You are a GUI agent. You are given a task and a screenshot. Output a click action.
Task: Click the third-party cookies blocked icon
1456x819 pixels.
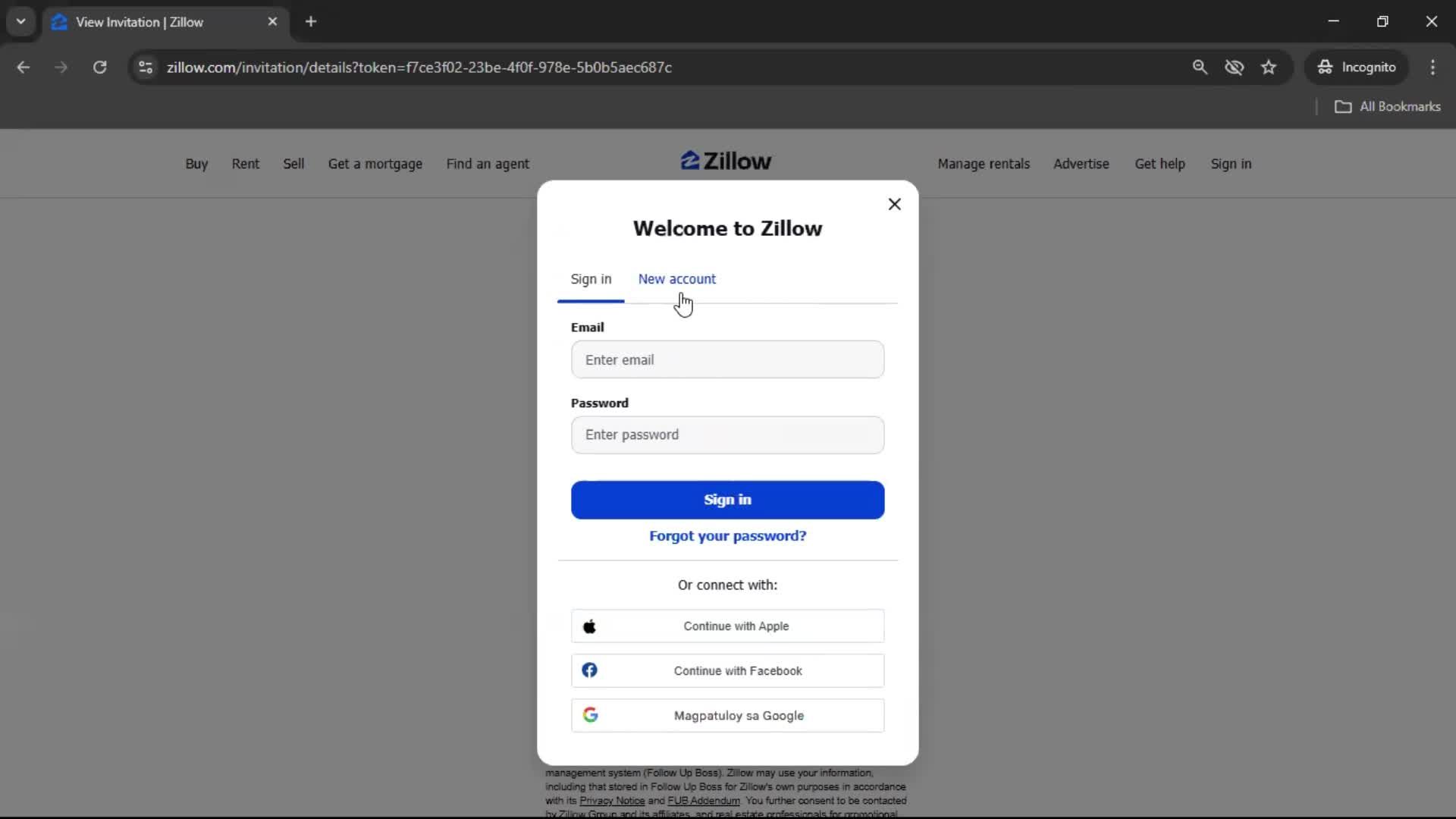pos(1235,67)
